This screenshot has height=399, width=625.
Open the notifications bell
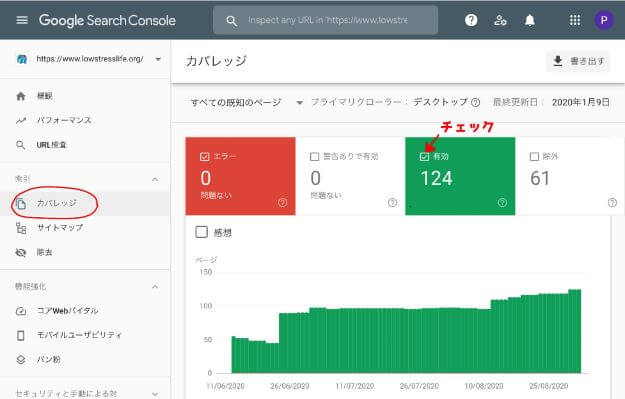(x=529, y=20)
